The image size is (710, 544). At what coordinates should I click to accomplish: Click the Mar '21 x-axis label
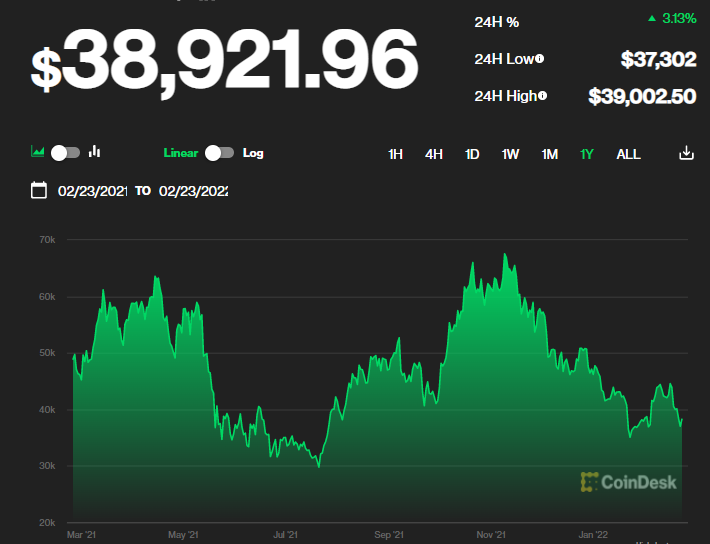pyautogui.click(x=81, y=534)
